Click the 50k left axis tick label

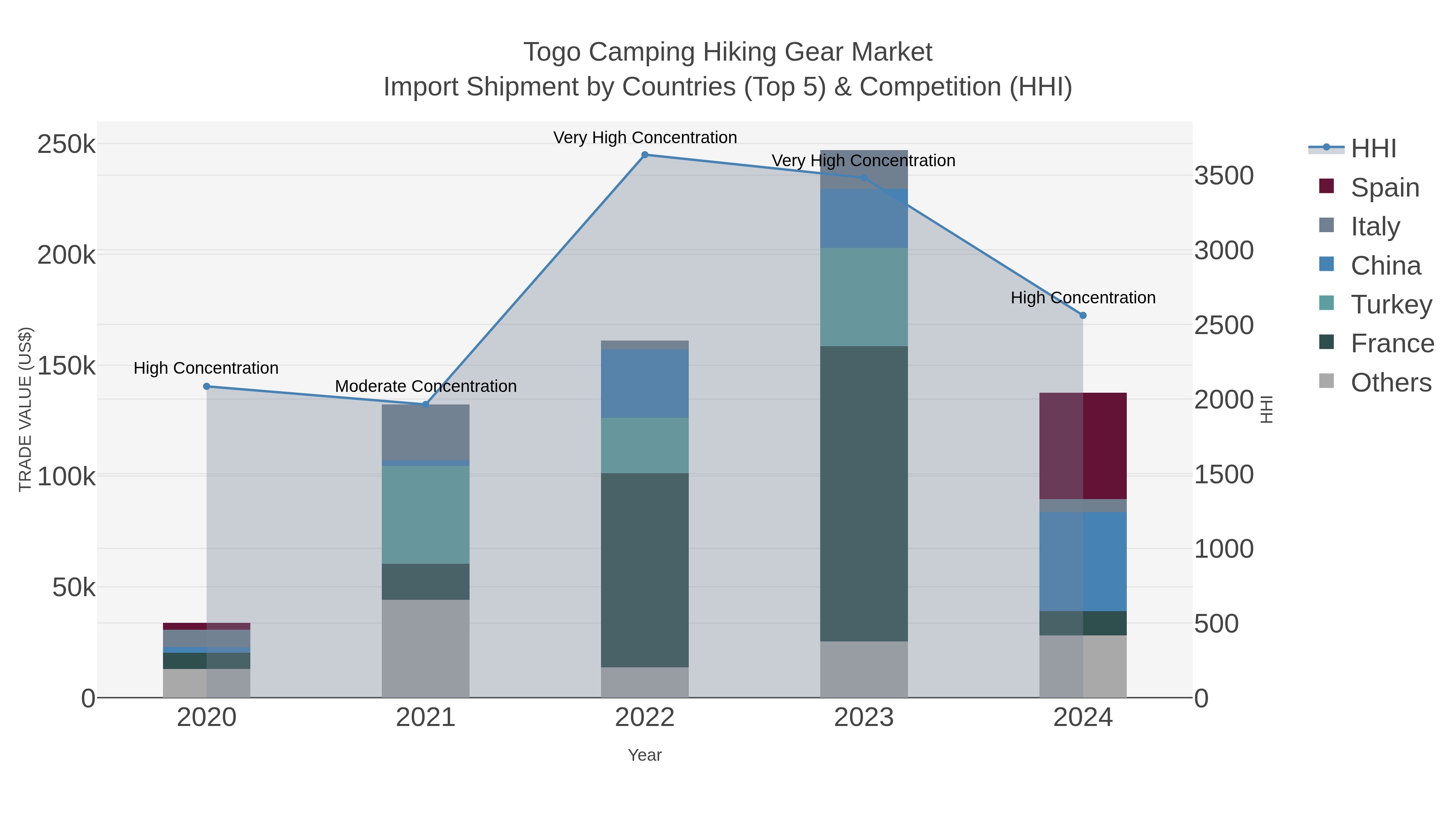click(74, 588)
